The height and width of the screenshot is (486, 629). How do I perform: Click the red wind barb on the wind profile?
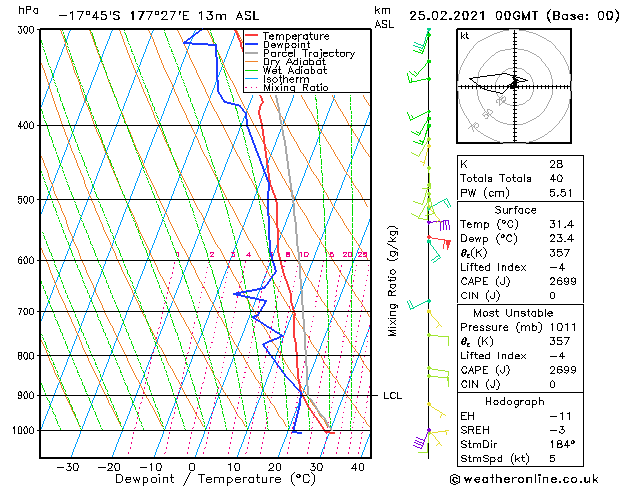click(x=439, y=241)
